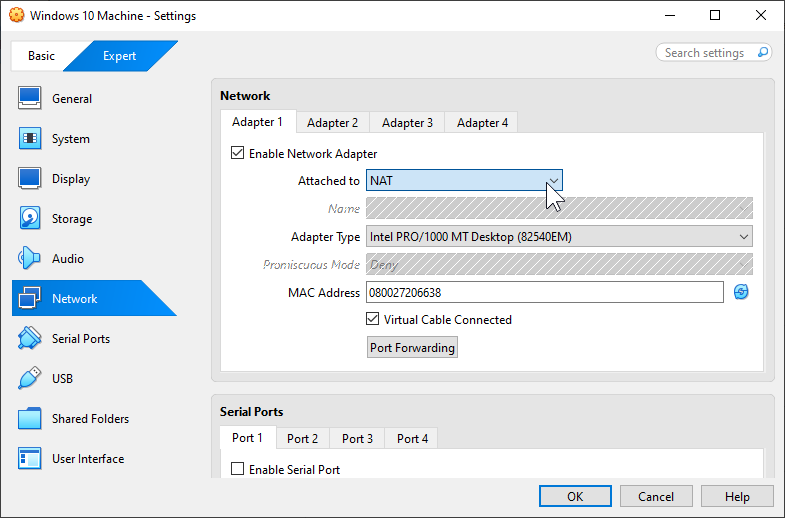Select the serial Port 1 tab
The height and width of the screenshot is (518, 785).
[247, 437]
